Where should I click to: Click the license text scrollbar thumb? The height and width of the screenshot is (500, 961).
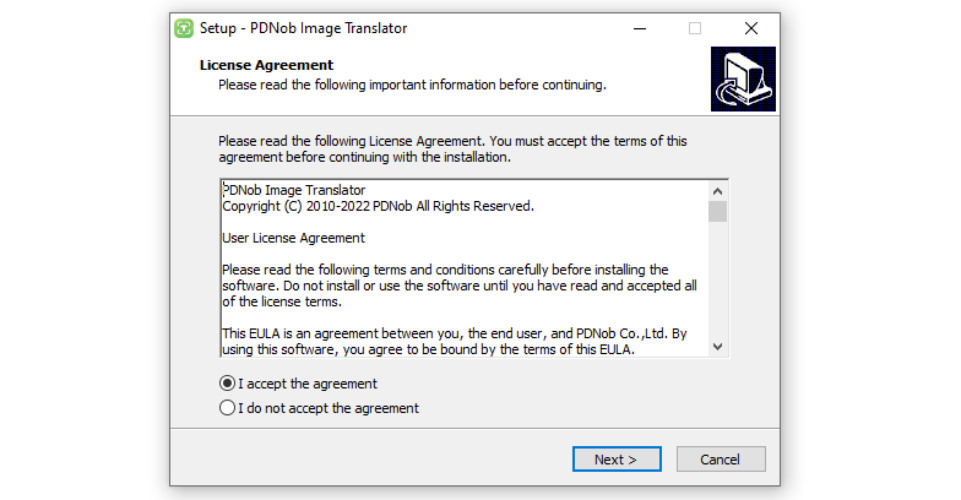[717, 211]
